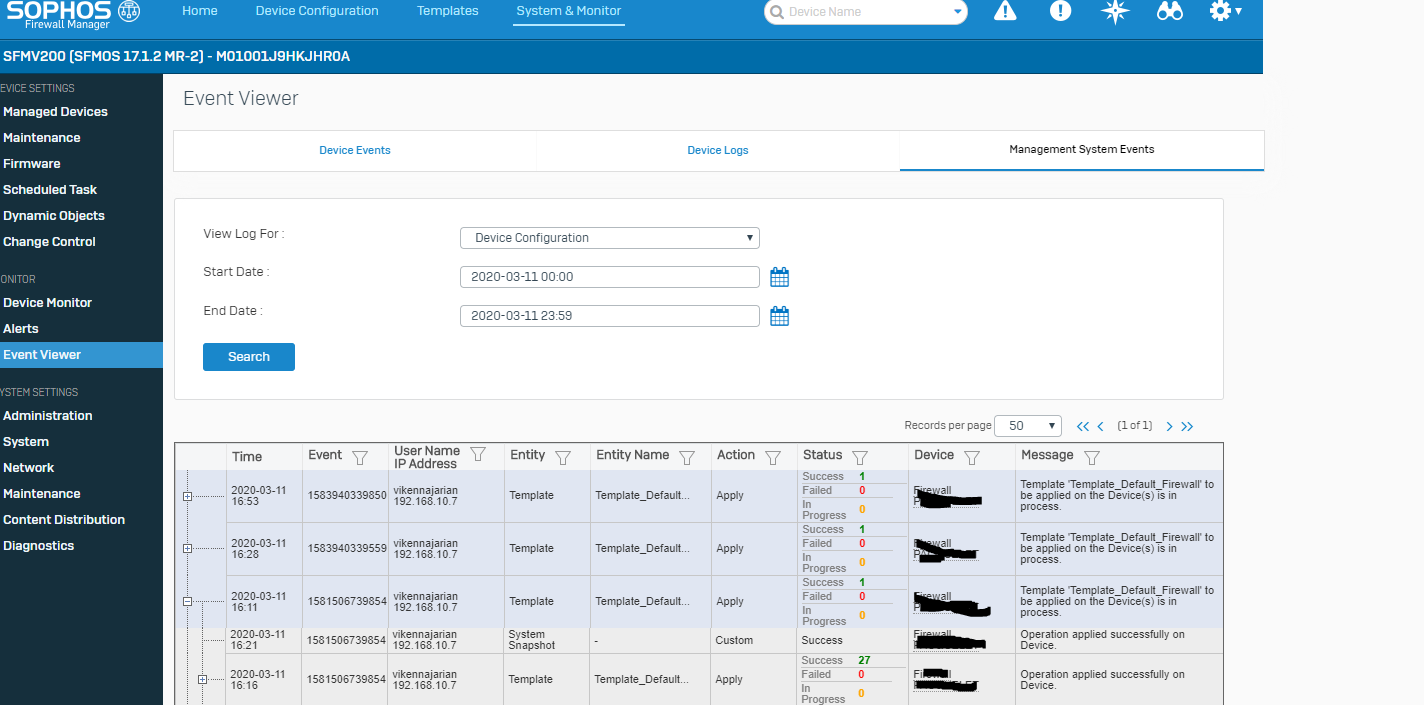Click the Search button
This screenshot has width=1424, height=705.
tap(249, 357)
